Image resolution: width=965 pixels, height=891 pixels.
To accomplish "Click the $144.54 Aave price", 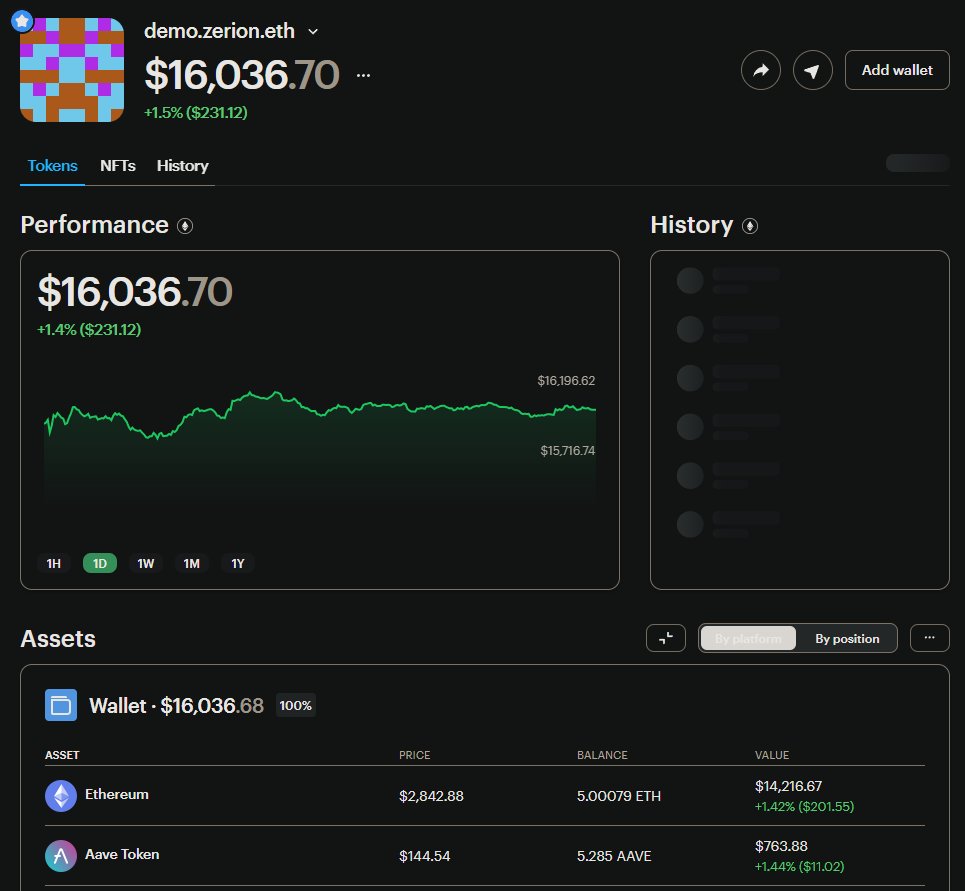I will click(x=424, y=856).
